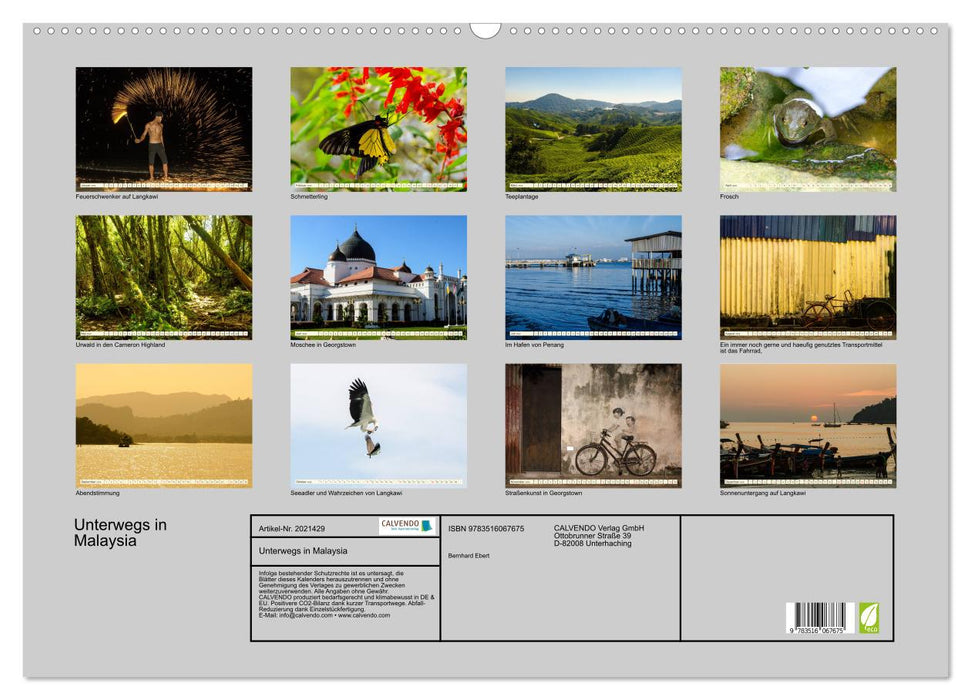Click the Artikel-Nr. 2021429 label

coord(292,529)
